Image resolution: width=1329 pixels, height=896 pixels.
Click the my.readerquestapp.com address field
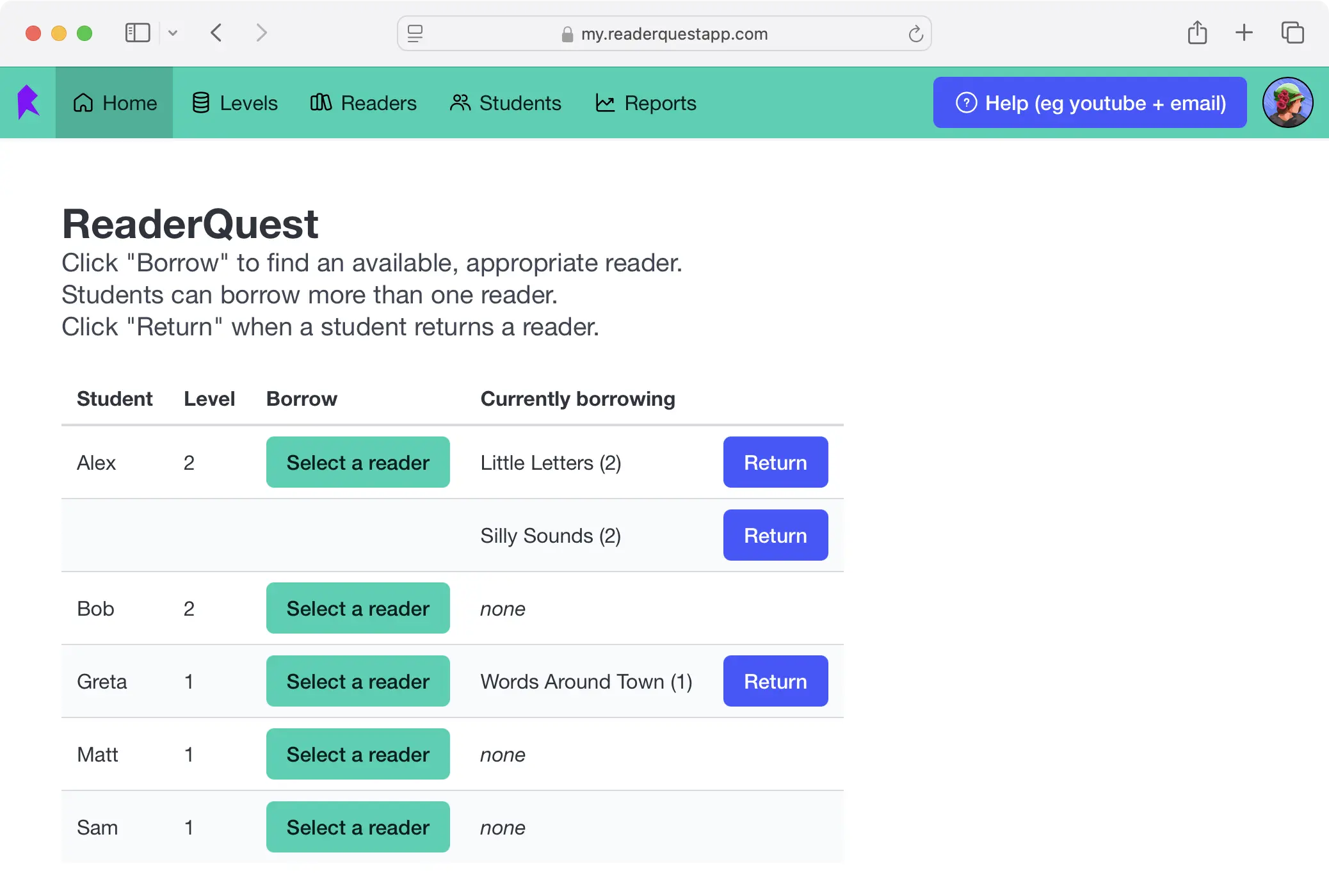664,33
